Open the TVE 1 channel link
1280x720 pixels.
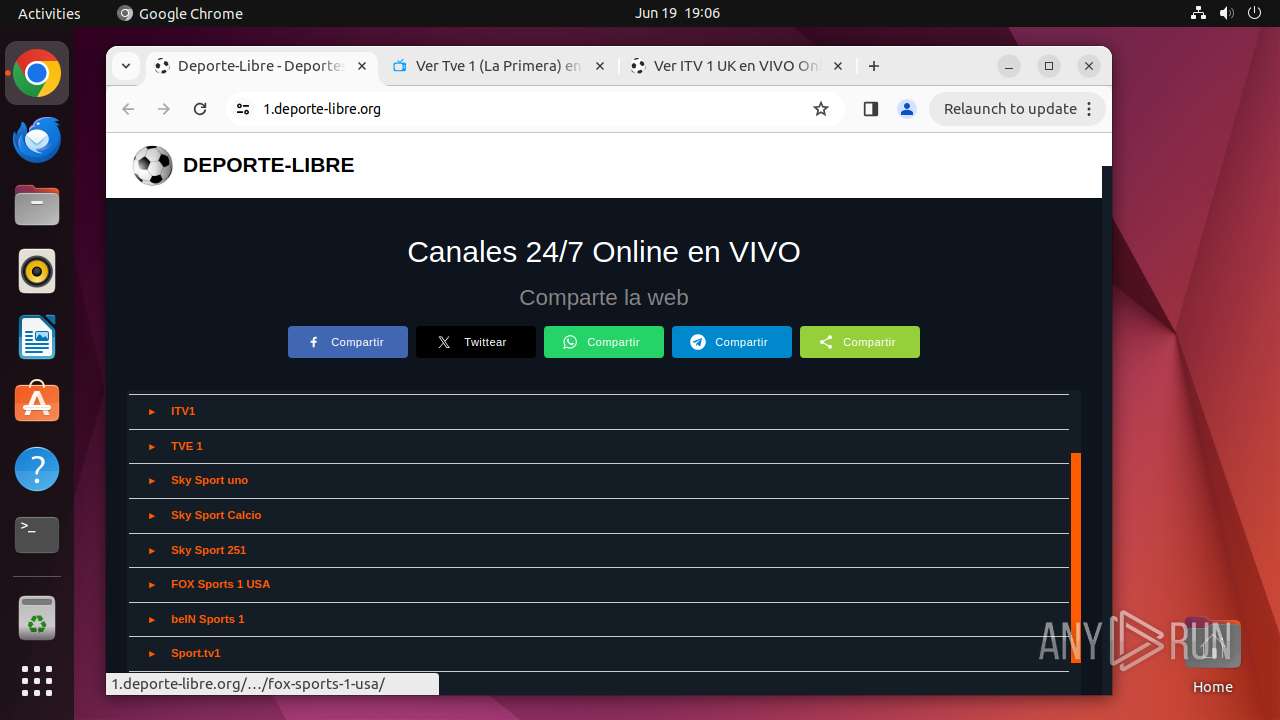pos(187,446)
